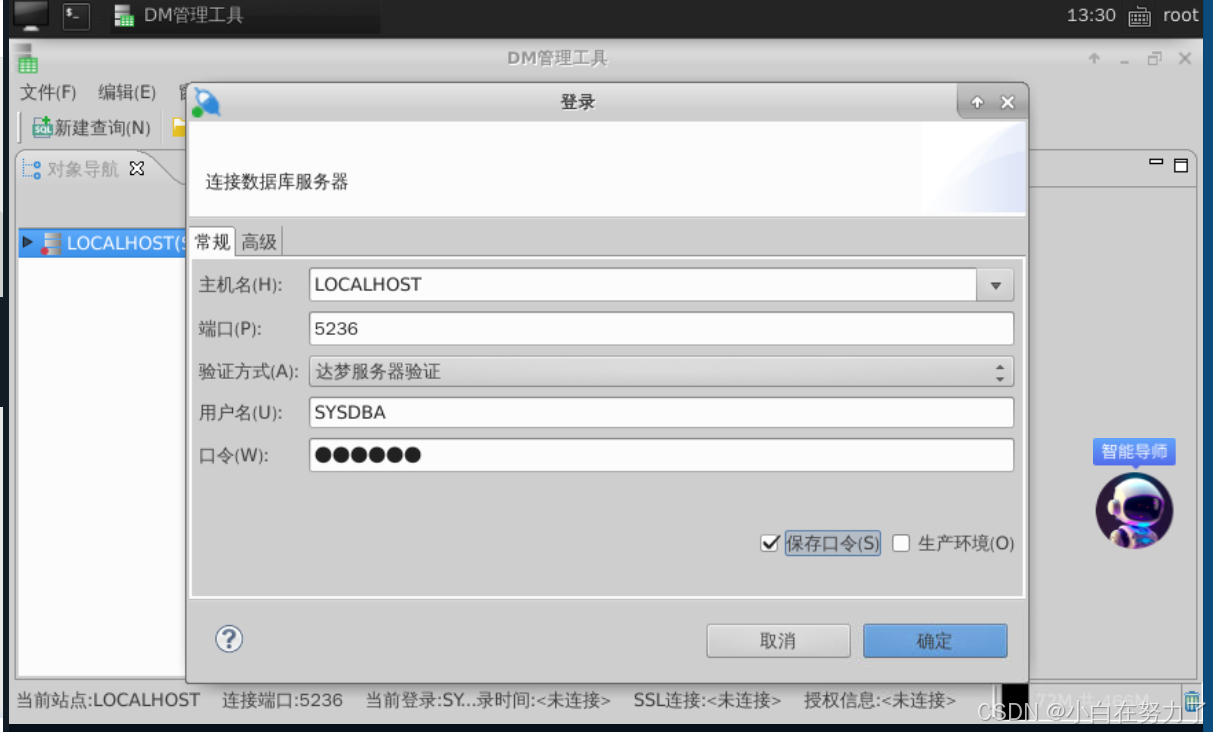The width and height of the screenshot is (1213, 732).
Task: Click the 端口 field showing 5236
Action: (661, 329)
